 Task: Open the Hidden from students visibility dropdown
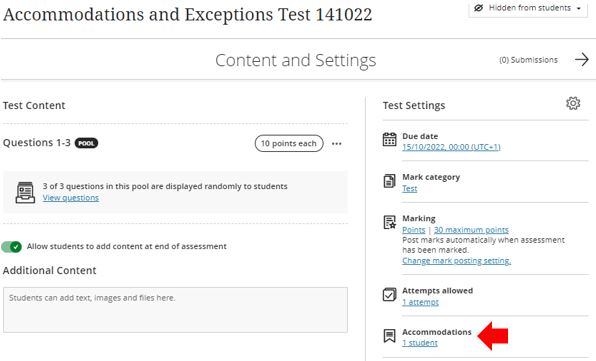[528, 8]
